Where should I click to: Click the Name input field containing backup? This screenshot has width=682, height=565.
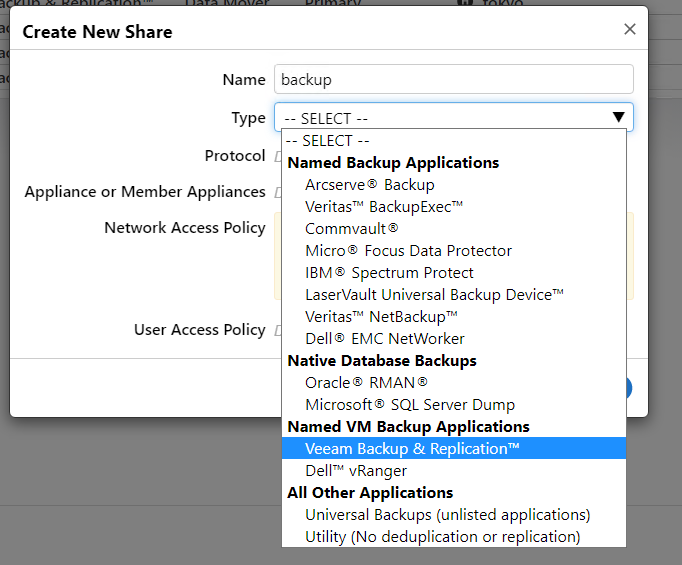pos(454,79)
